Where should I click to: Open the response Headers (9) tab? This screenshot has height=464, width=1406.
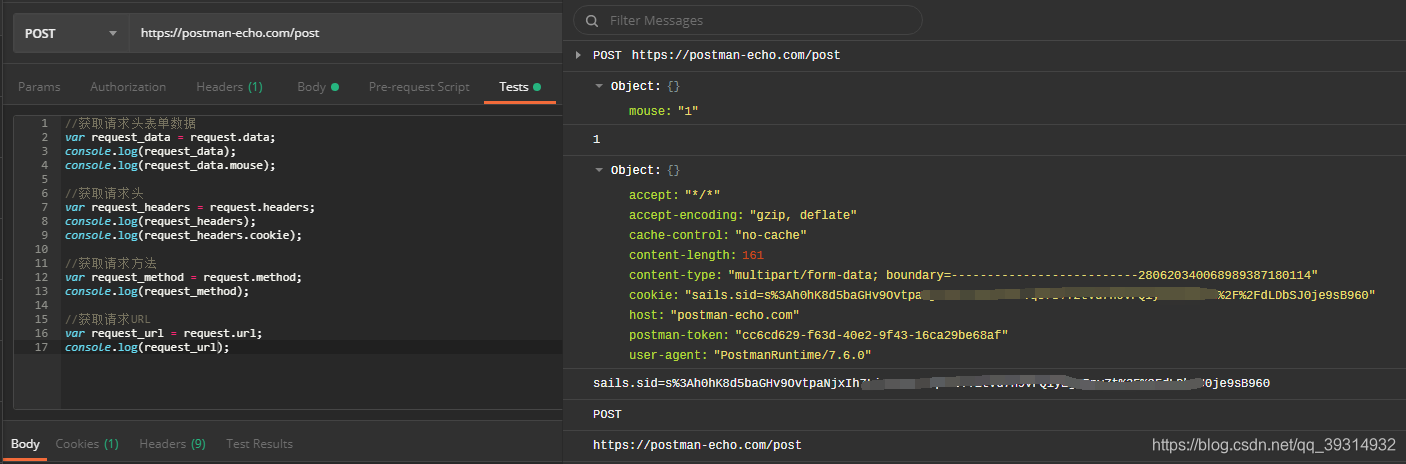click(x=172, y=444)
